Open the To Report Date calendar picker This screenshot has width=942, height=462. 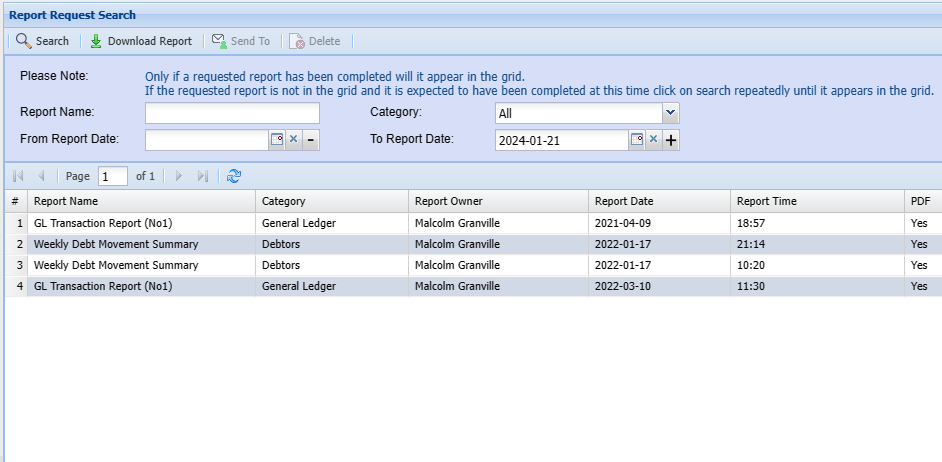pyautogui.click(x=637, y=140)
